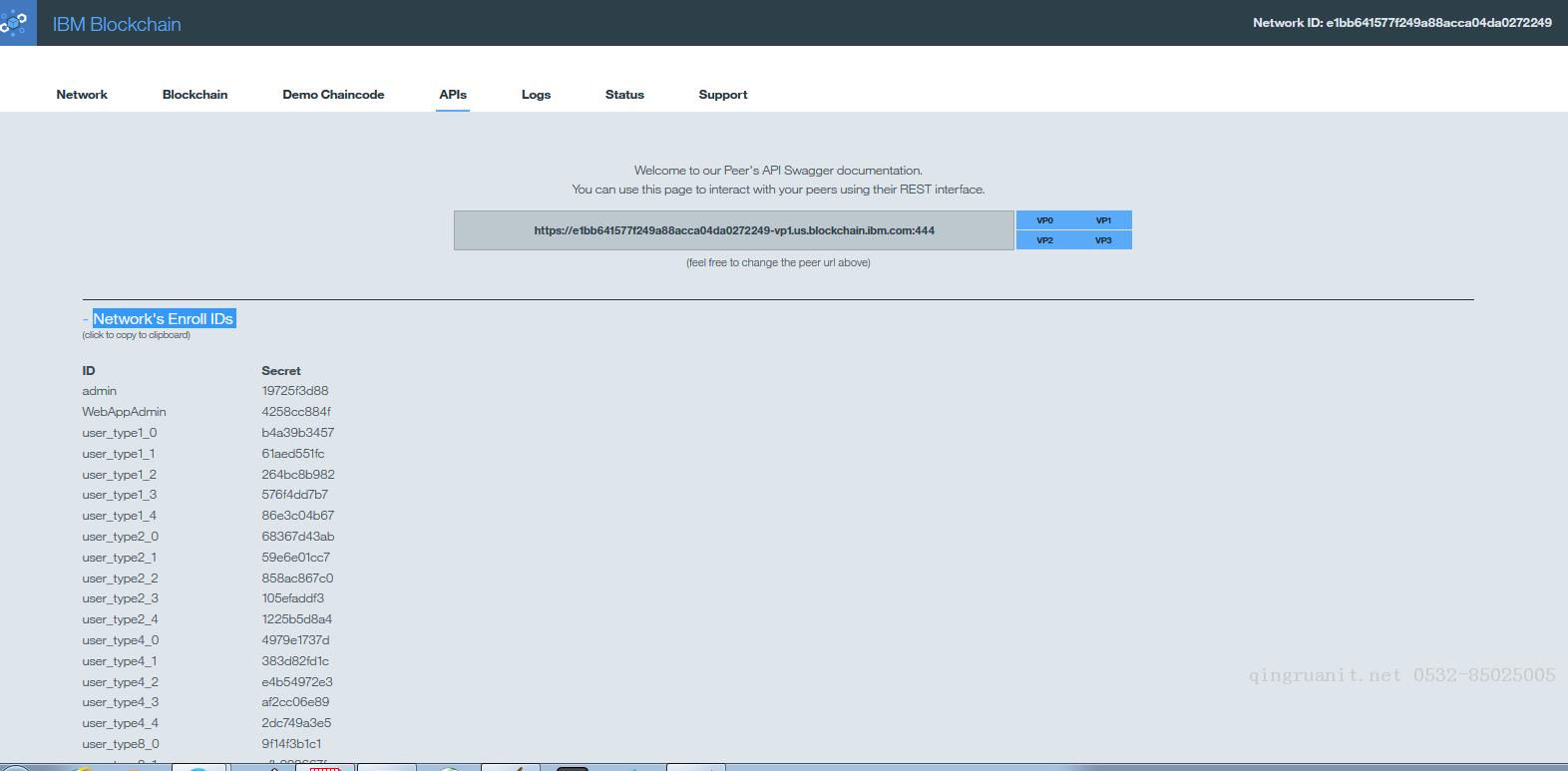Viewport: 1568px width, 771px height.
Task: Select the APIs tab
Action: click(x=453, y=95)
